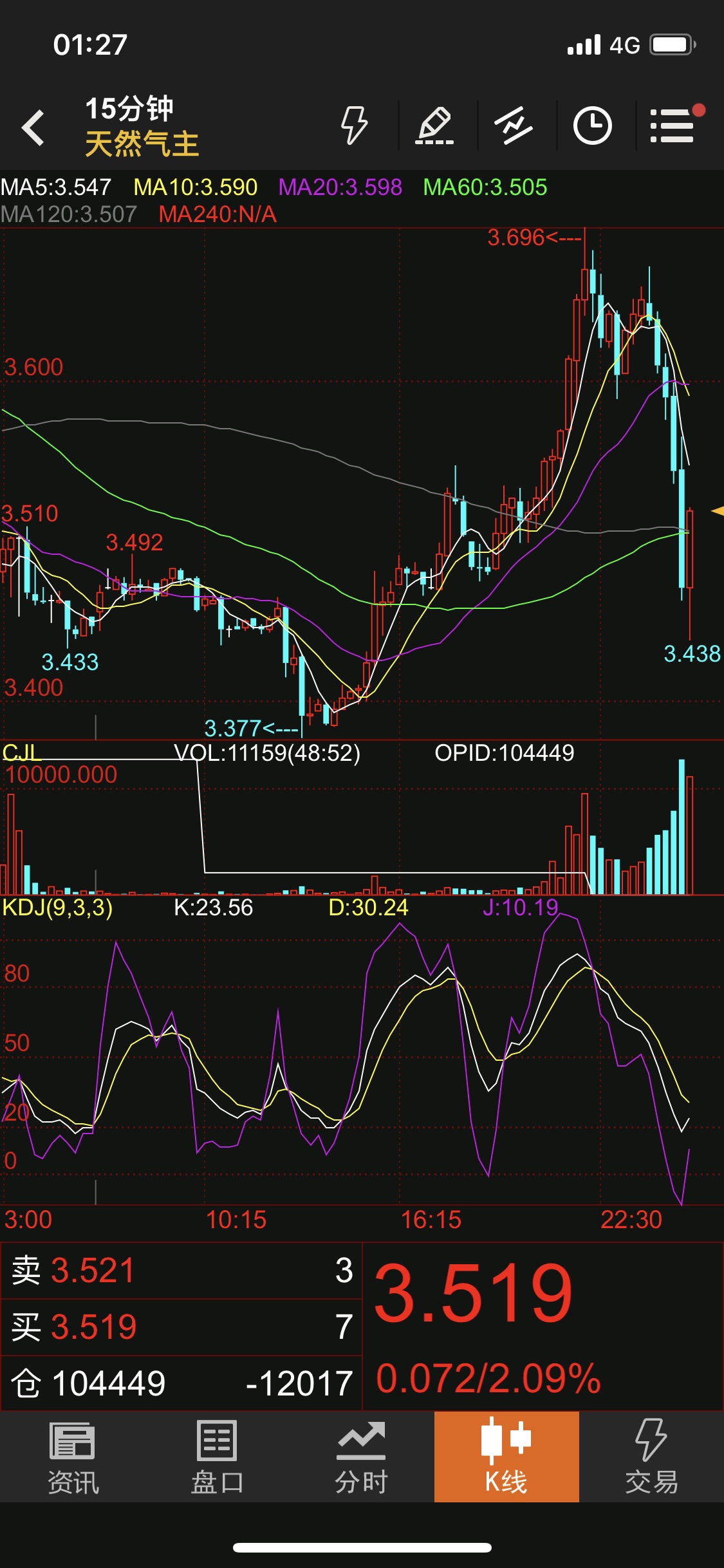The width and height of the screenshot is (724, 1568).
Task: Open the lightning quick-trade icon in toolbar
Action: tap(354, 125)
